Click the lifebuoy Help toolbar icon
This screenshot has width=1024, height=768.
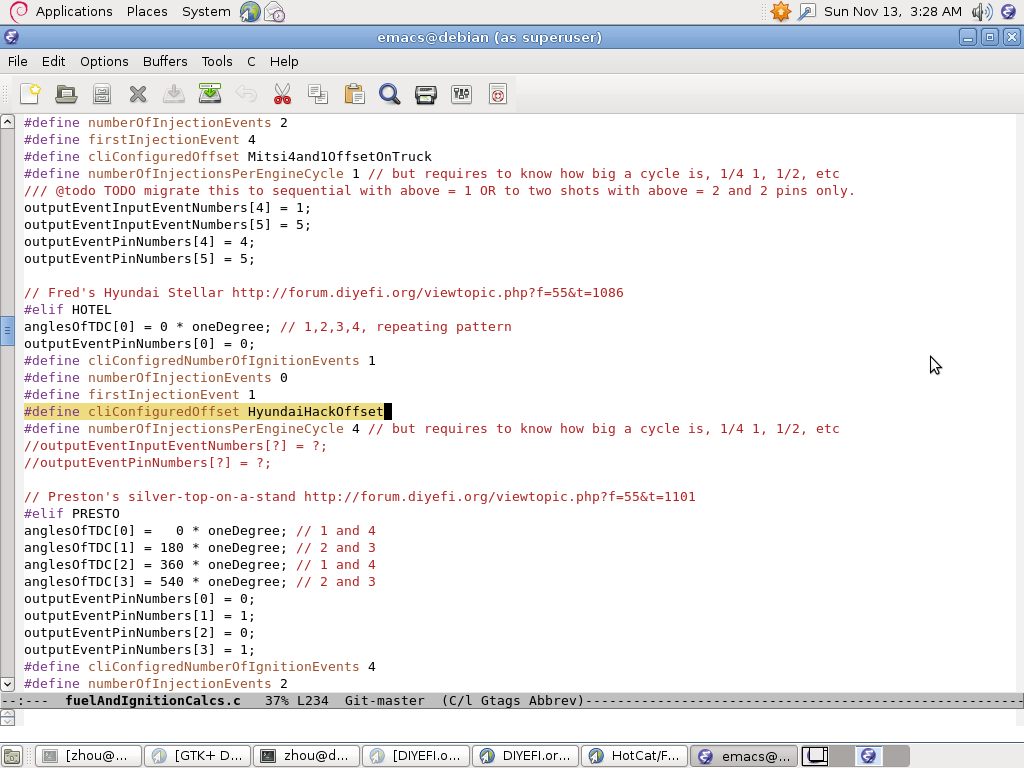[x=498, y=94]
